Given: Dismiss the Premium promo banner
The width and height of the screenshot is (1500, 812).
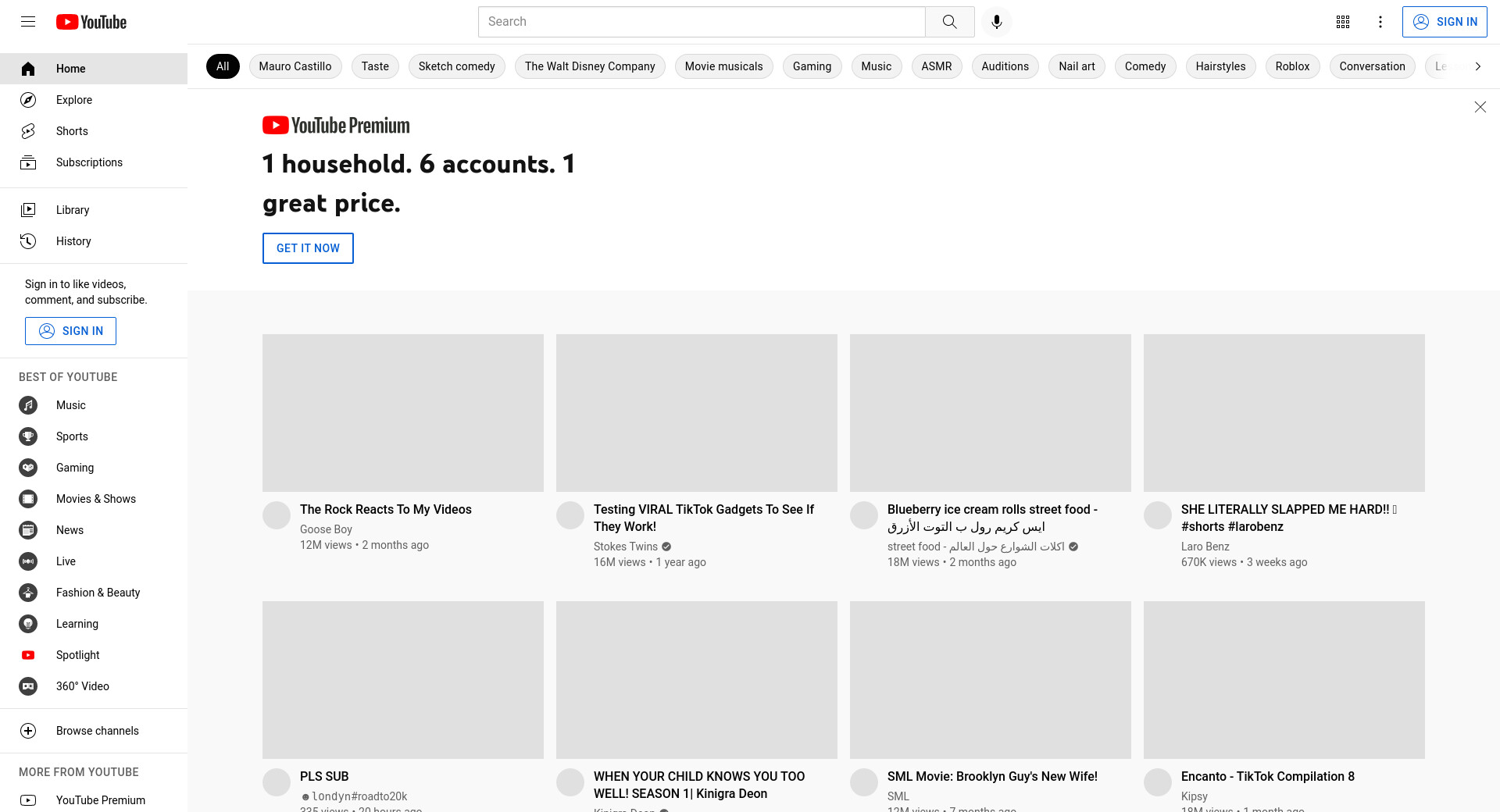Looking at the screenshot, I should click(1480, 107).
